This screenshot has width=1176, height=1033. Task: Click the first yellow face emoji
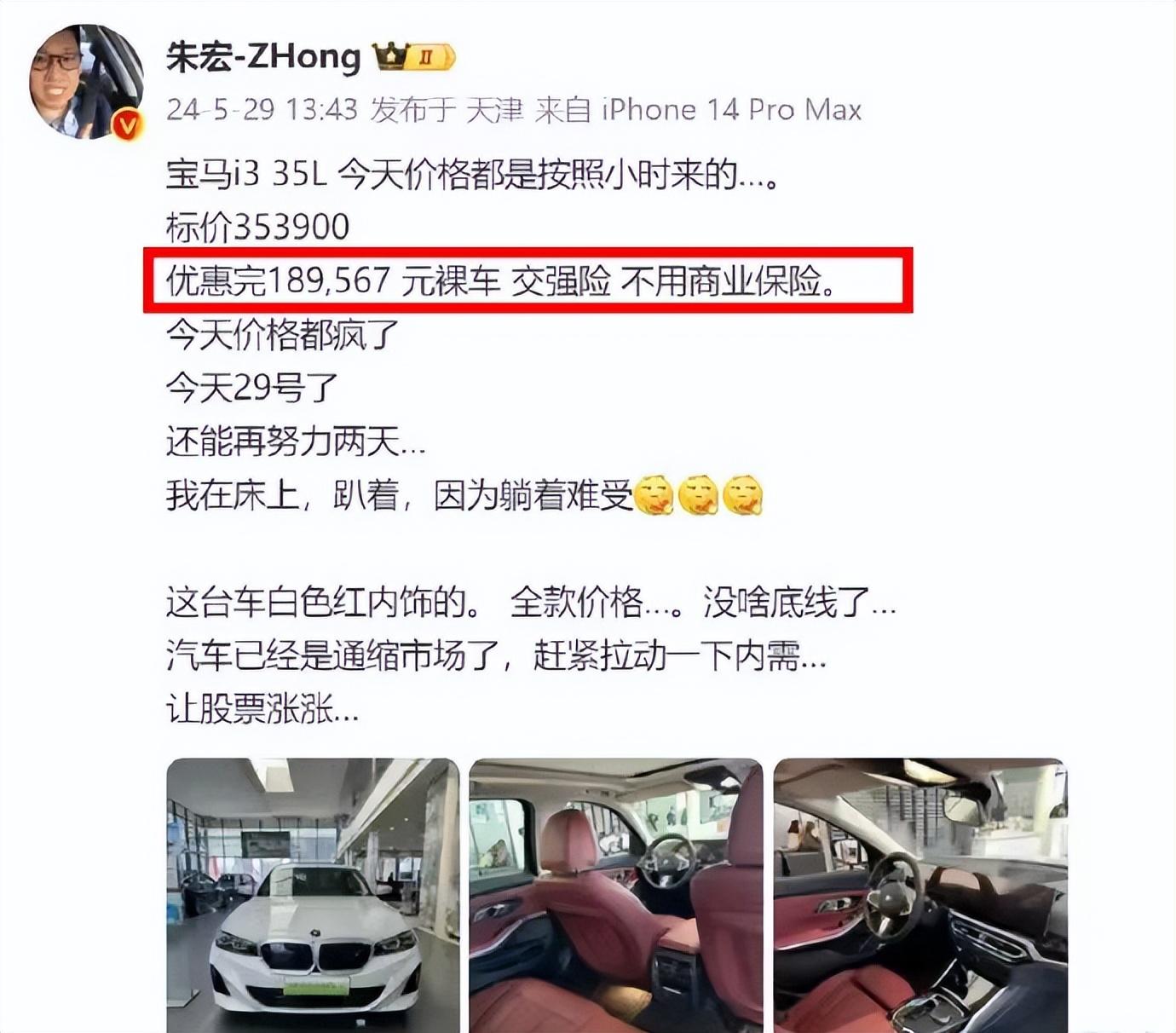[x=654, y=494]
